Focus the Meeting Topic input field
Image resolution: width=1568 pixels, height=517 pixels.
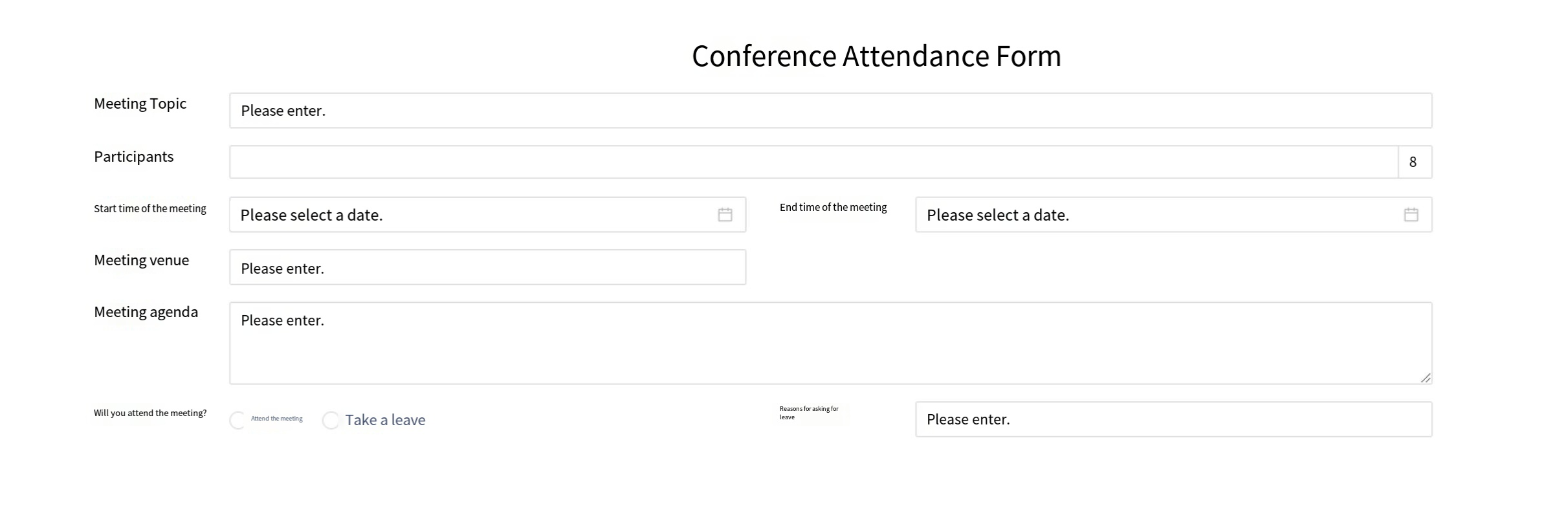pos(830,111)
